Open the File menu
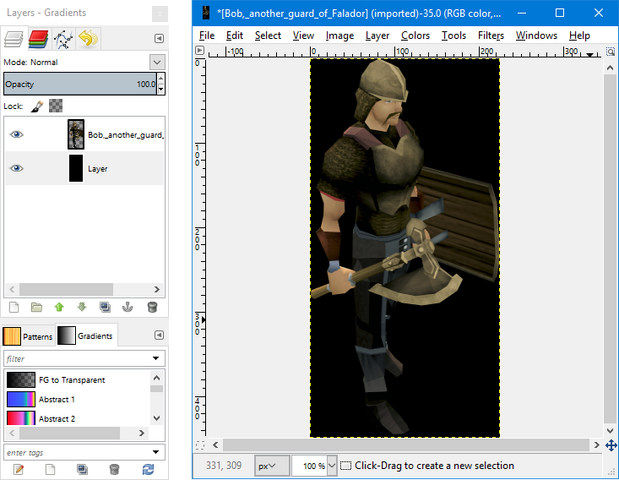The image size is (619, 480). [207, 36]
